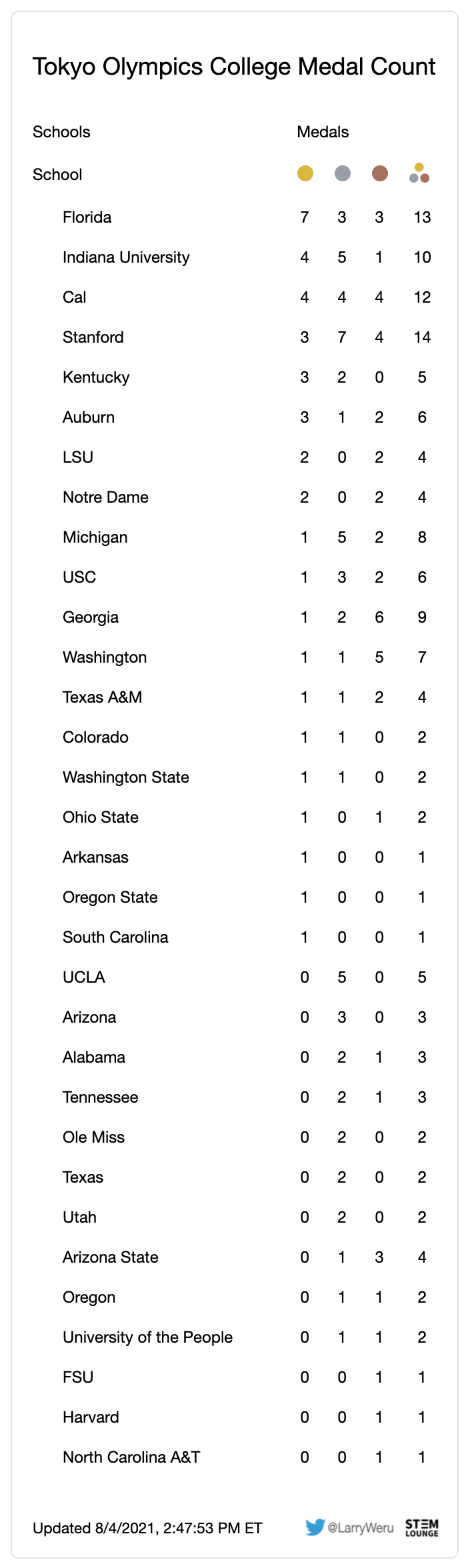This screenshot has width=468, height=1568.
Task: Click Indiana University in the table
Action: point(126,257)
